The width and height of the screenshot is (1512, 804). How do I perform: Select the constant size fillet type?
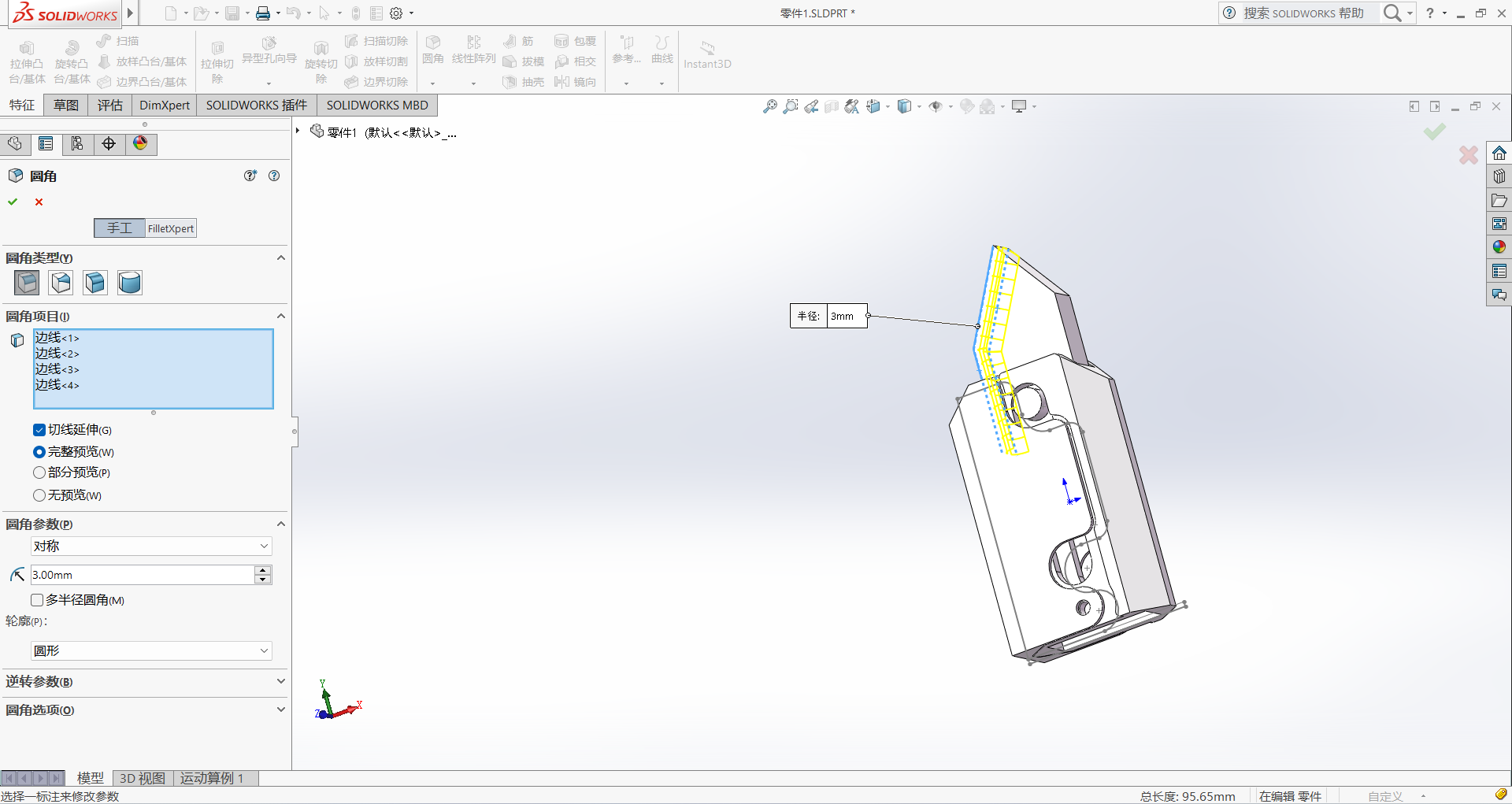click(27, 282)
